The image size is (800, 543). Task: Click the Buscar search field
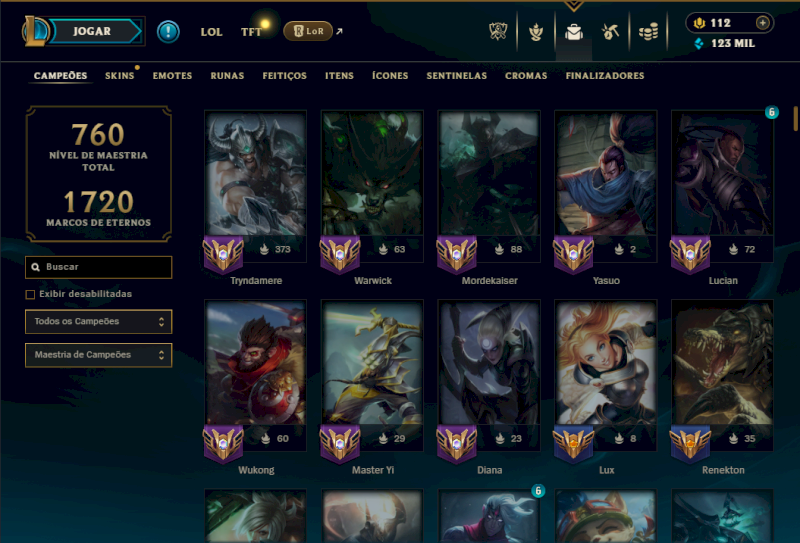pos(98,267)
